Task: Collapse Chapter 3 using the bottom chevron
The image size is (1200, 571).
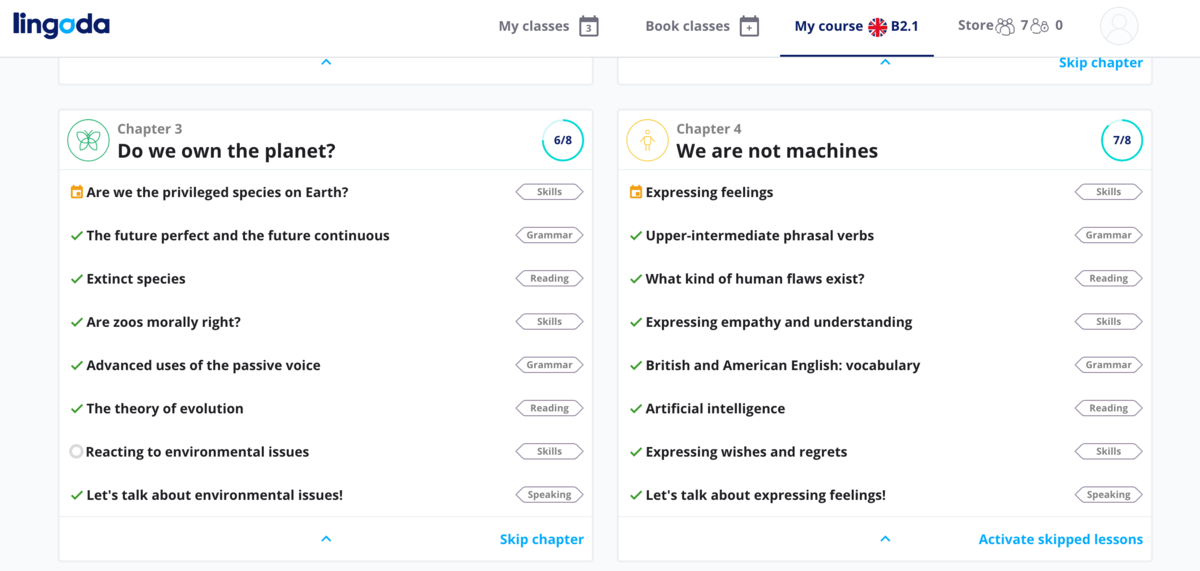Action: pos(326,539)
